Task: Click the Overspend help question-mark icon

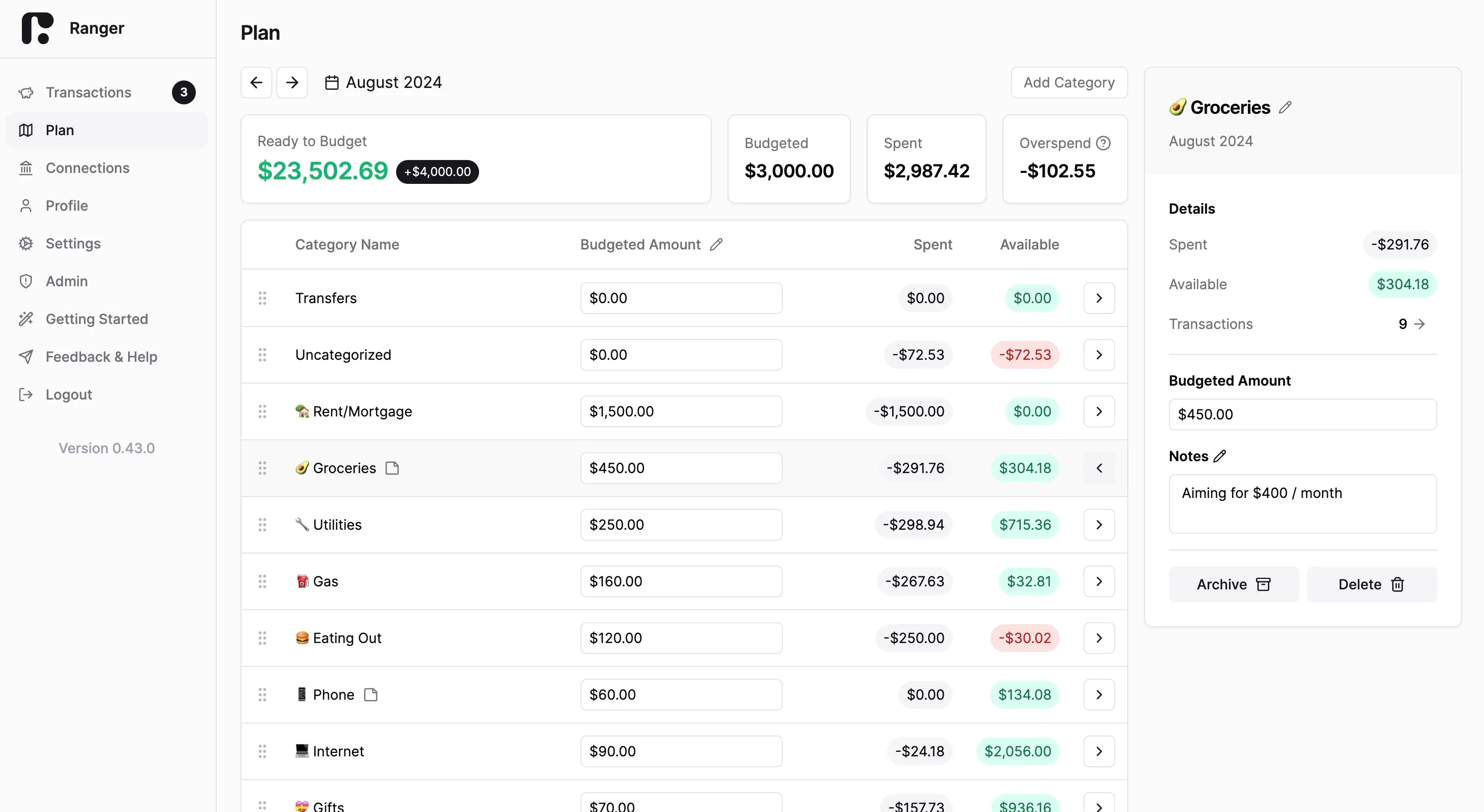Action: 1104,143
